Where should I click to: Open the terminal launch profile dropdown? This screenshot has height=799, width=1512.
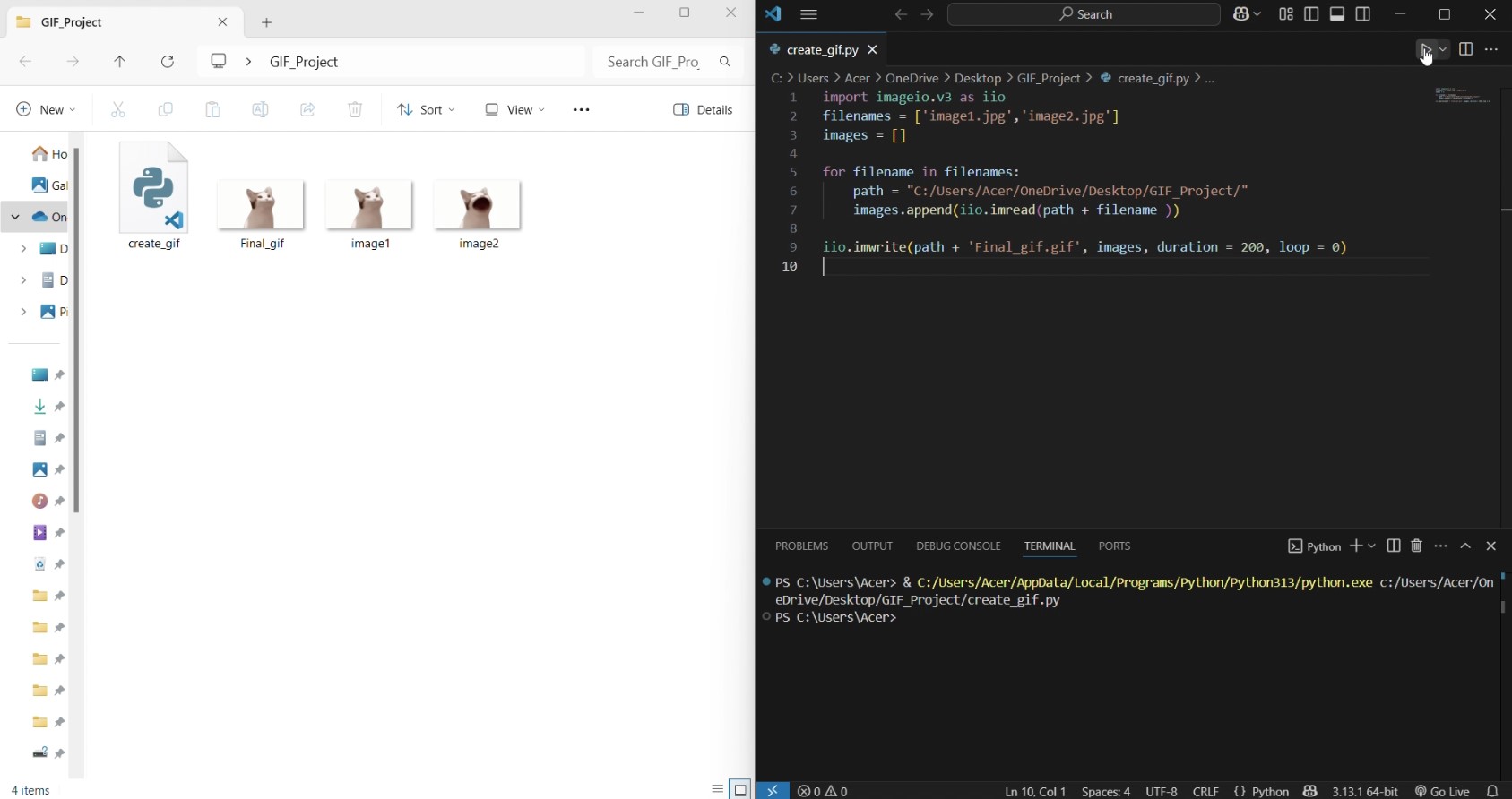tap(1372, 546)
